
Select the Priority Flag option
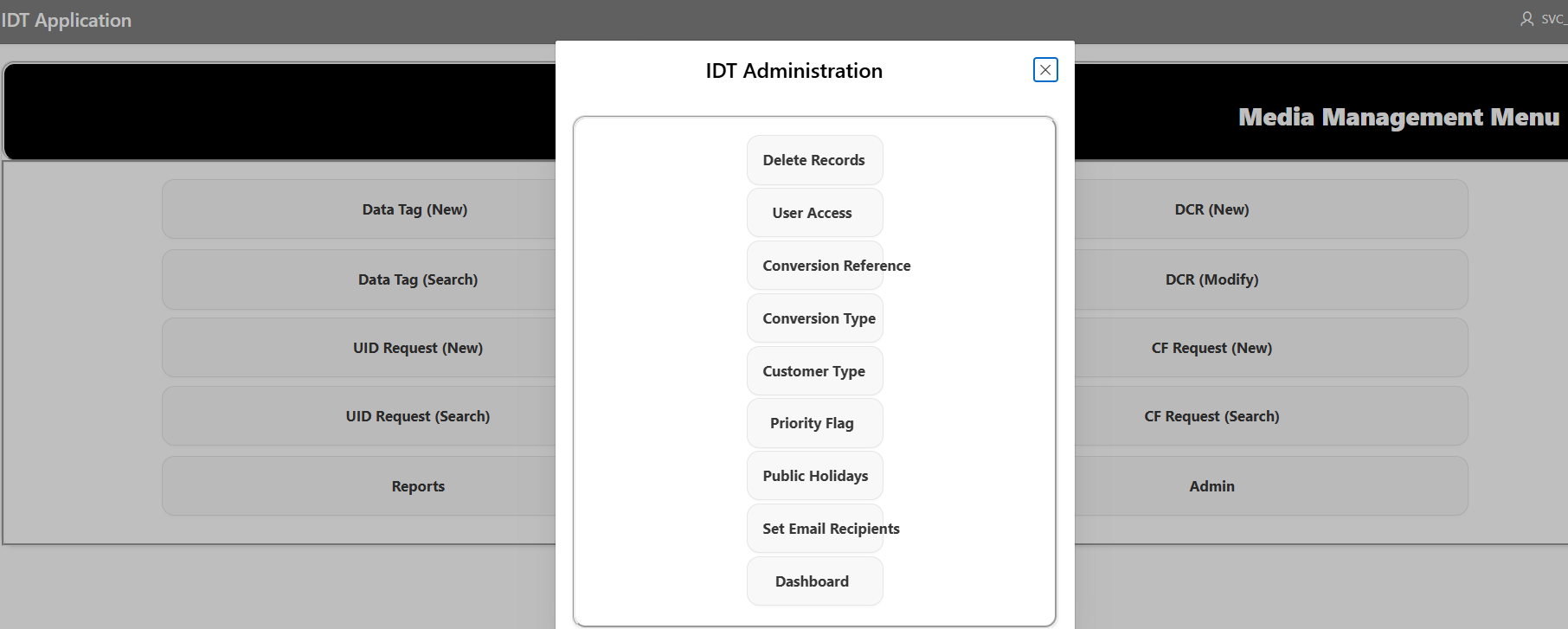pos(814,423)
